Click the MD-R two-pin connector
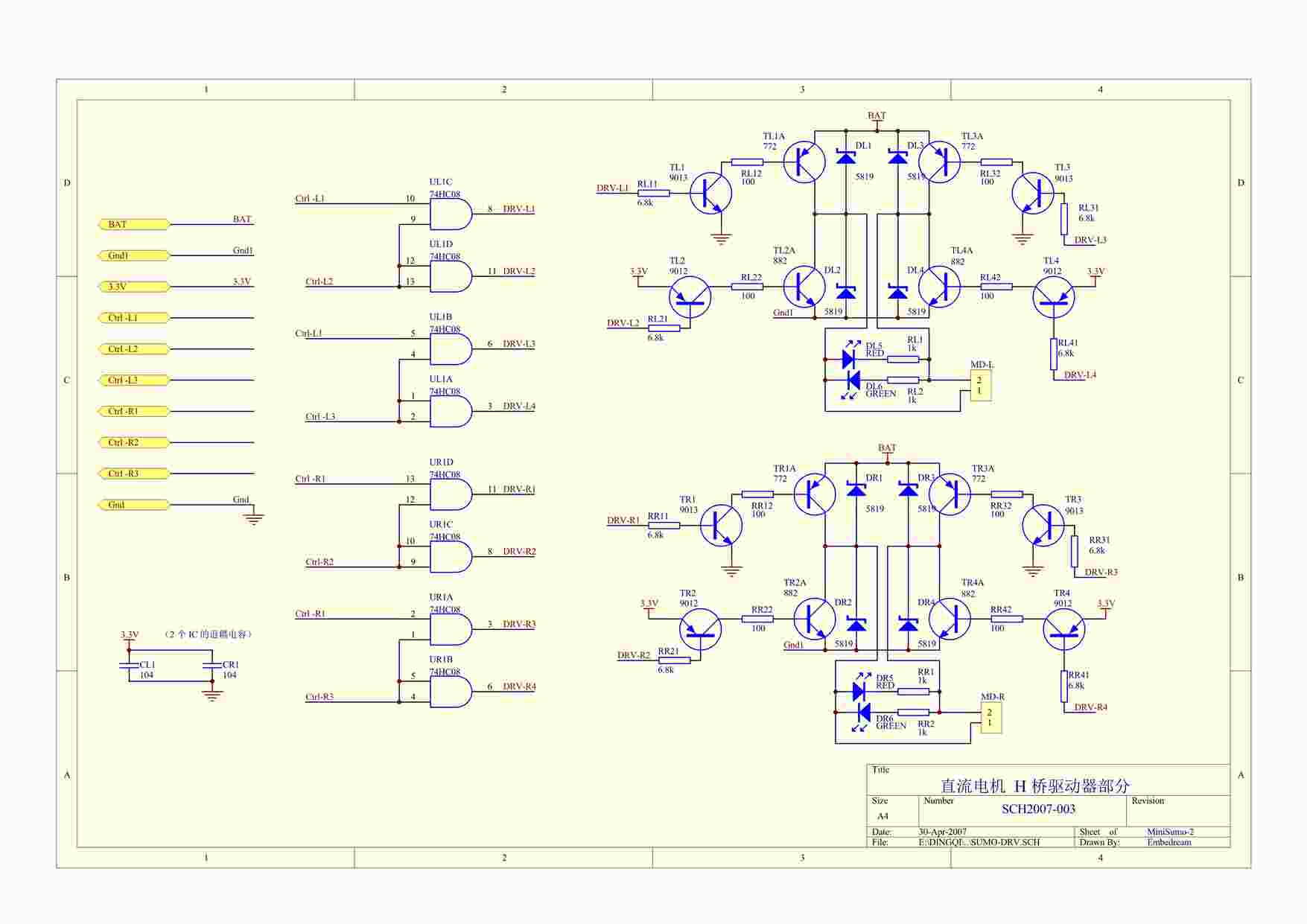Screen dimensions: 1307x924 (991, 718)
